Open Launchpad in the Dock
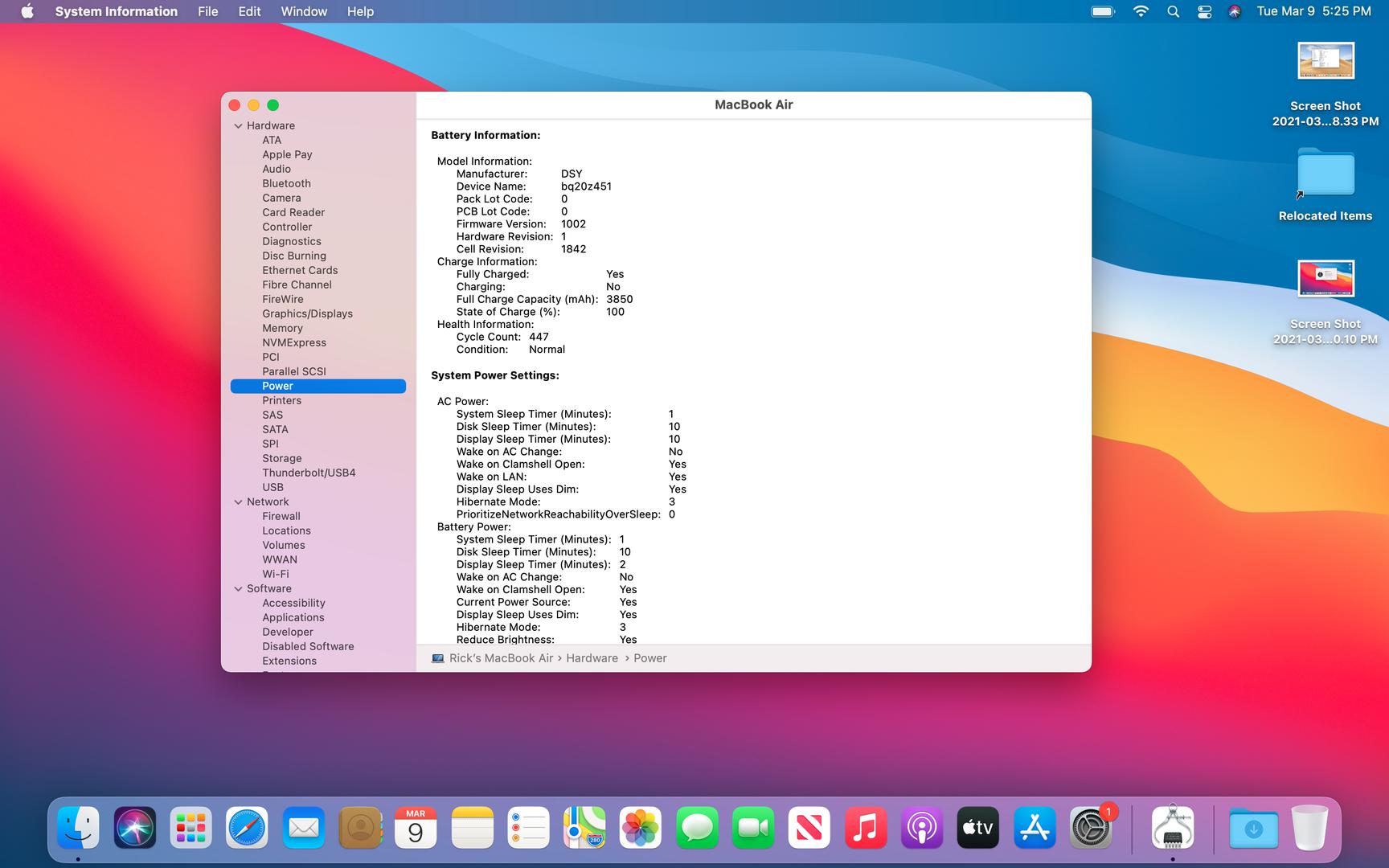Viewport: 1389px width, 868px height. [x=191, y=828]
